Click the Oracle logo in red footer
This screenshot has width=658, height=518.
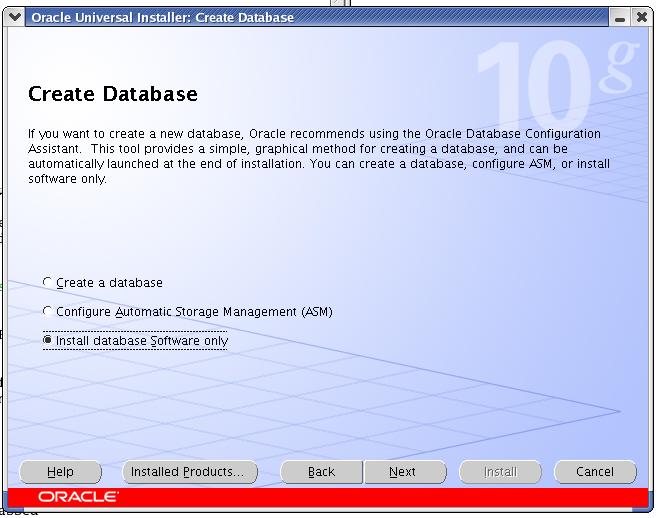coord(77,497)
